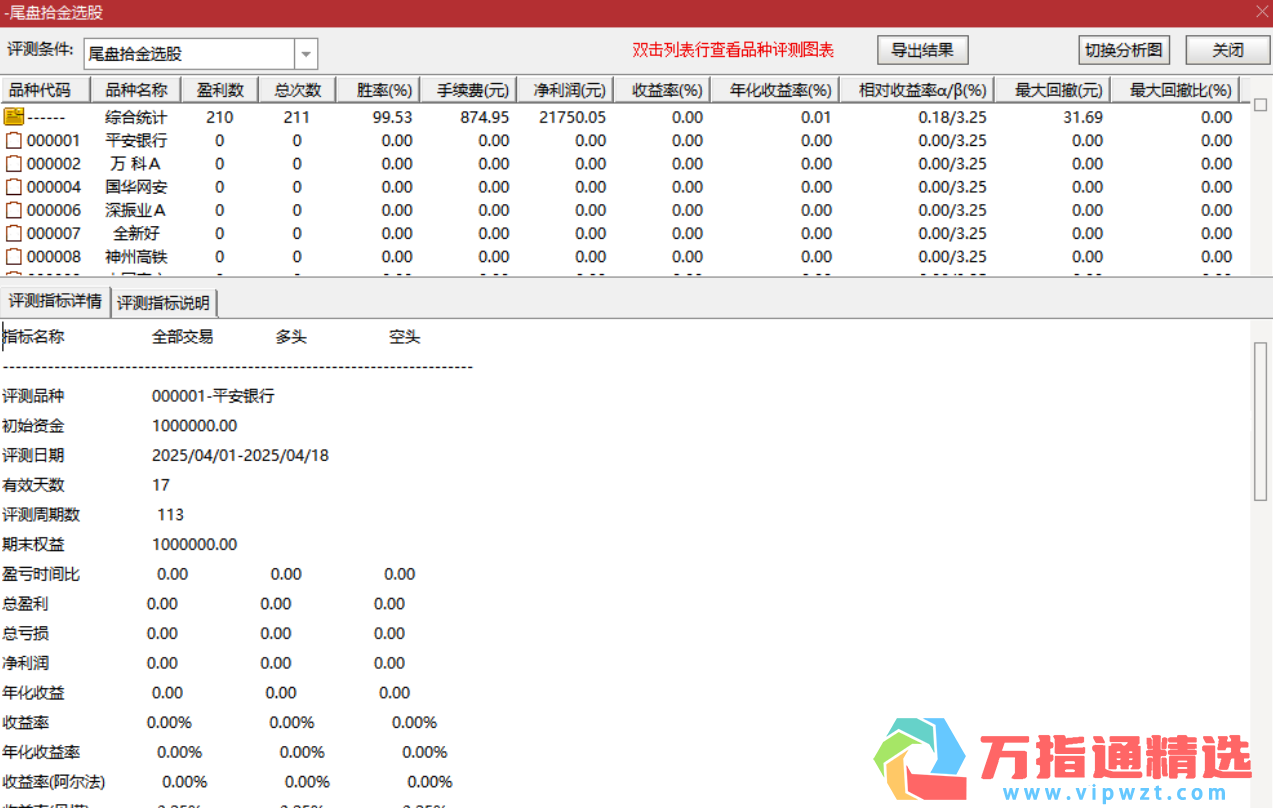Sort by the 年化收益率(%) column header
1273x808 pixels.
tap(776, 90)
